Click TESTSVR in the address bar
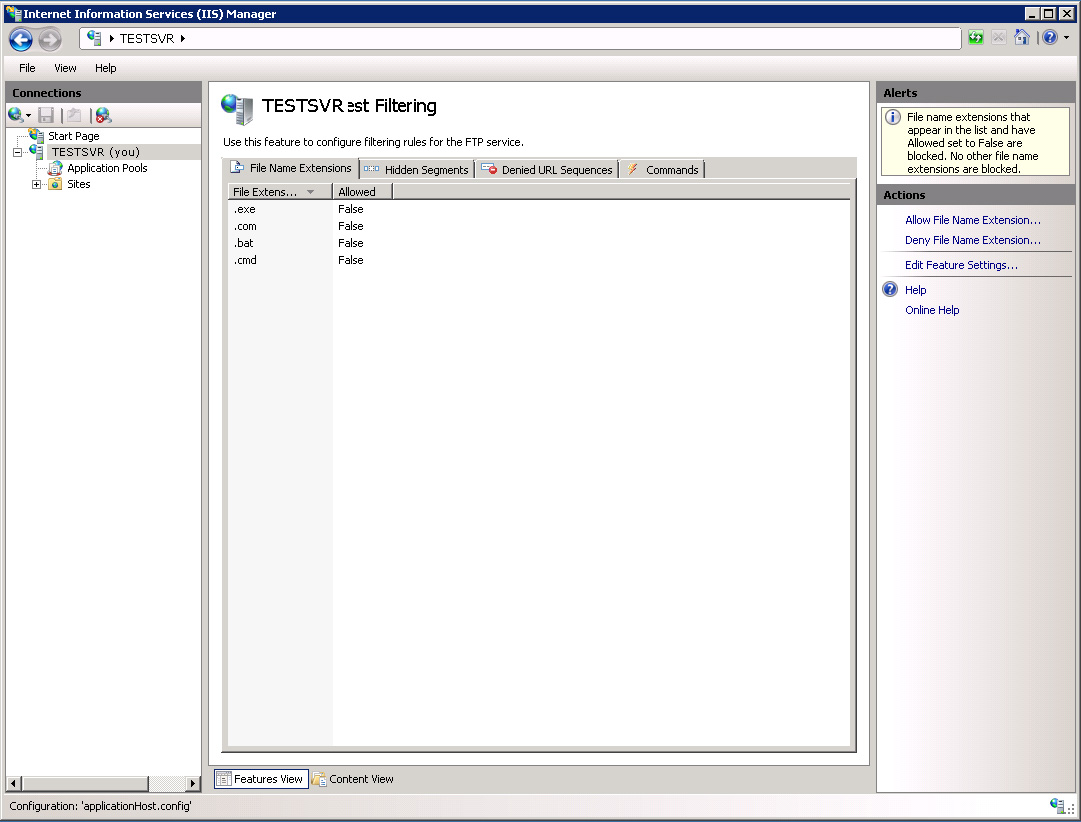The height and width of the screenshot is (822, 1081). coord(147,39)
